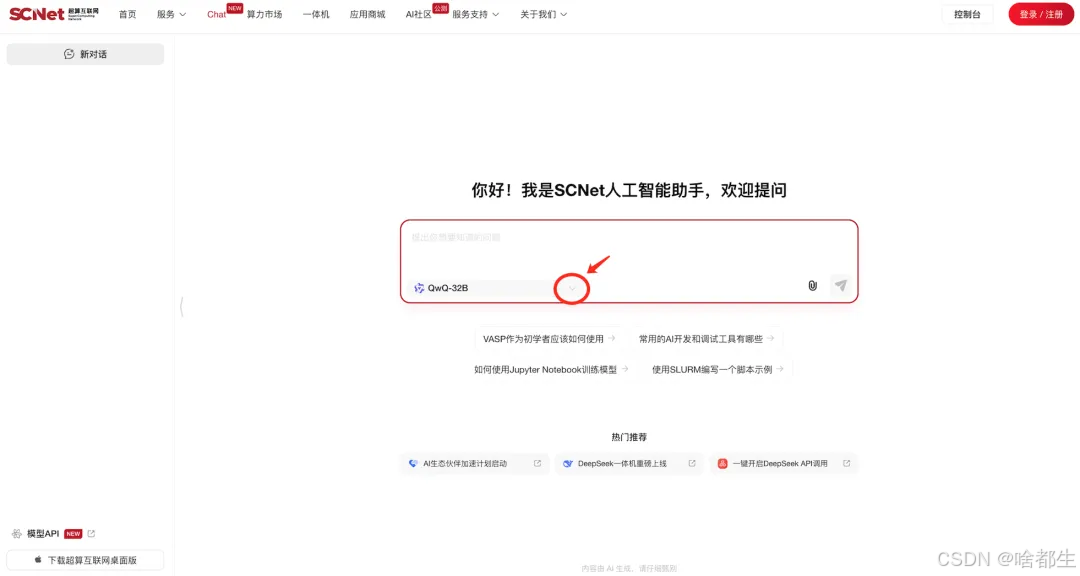Open the AI社区 nav item

point(418,14)
